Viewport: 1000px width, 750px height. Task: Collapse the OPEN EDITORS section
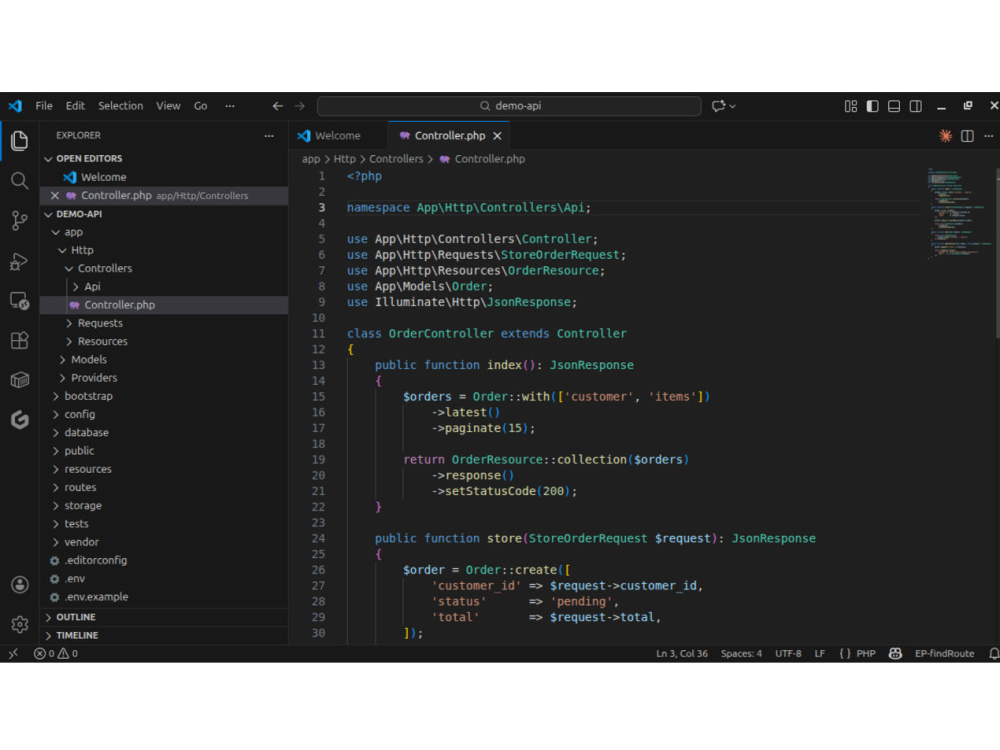coord(89,158)
